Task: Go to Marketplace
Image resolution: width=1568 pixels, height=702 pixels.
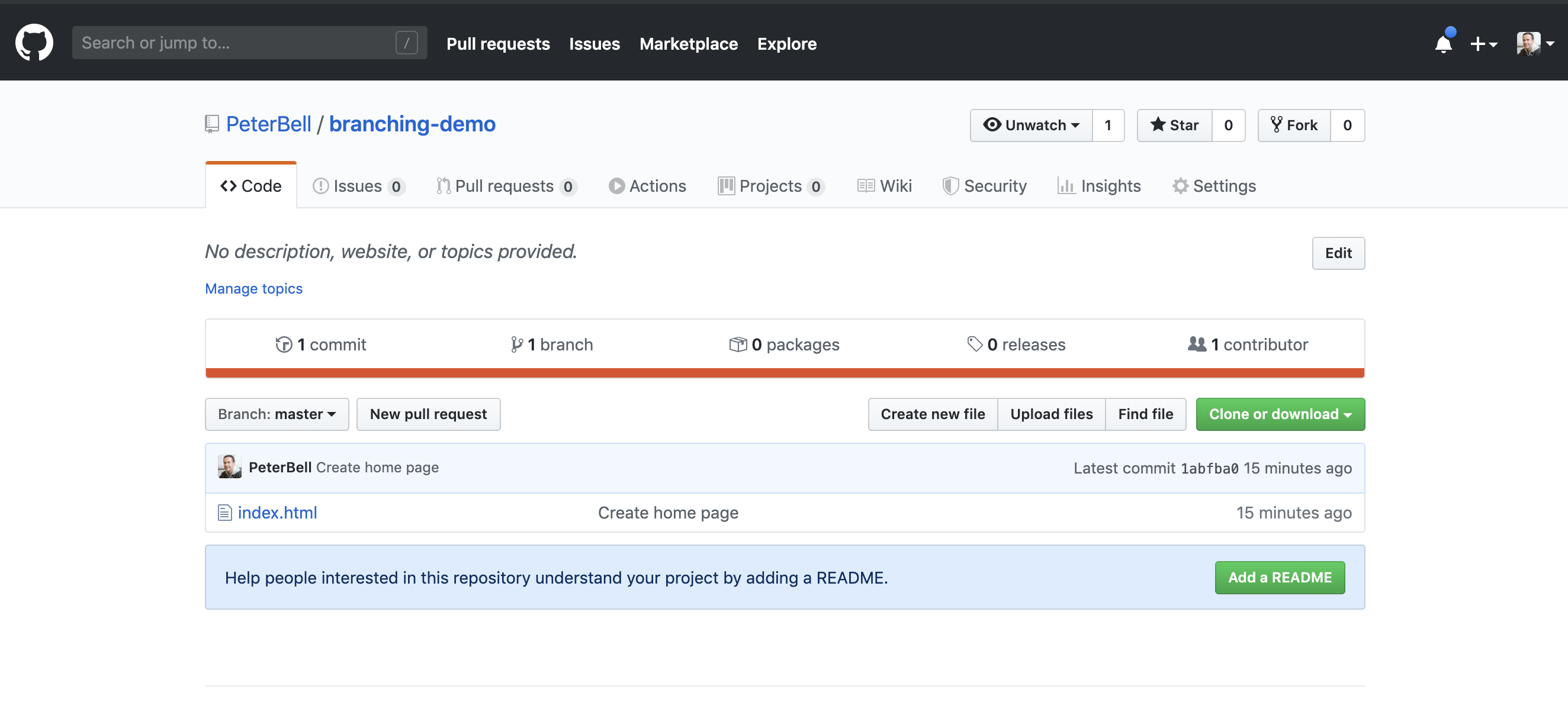Action: pyautogui.click(x=689, y=44)
